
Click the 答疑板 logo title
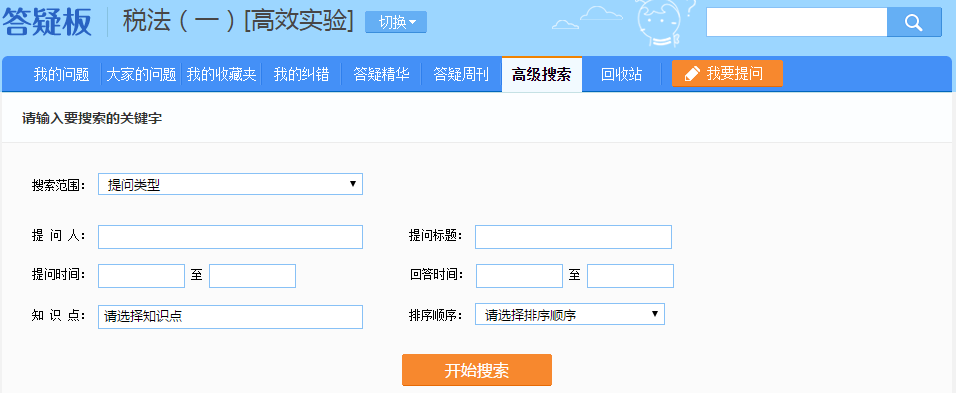[x=46, y=23]
